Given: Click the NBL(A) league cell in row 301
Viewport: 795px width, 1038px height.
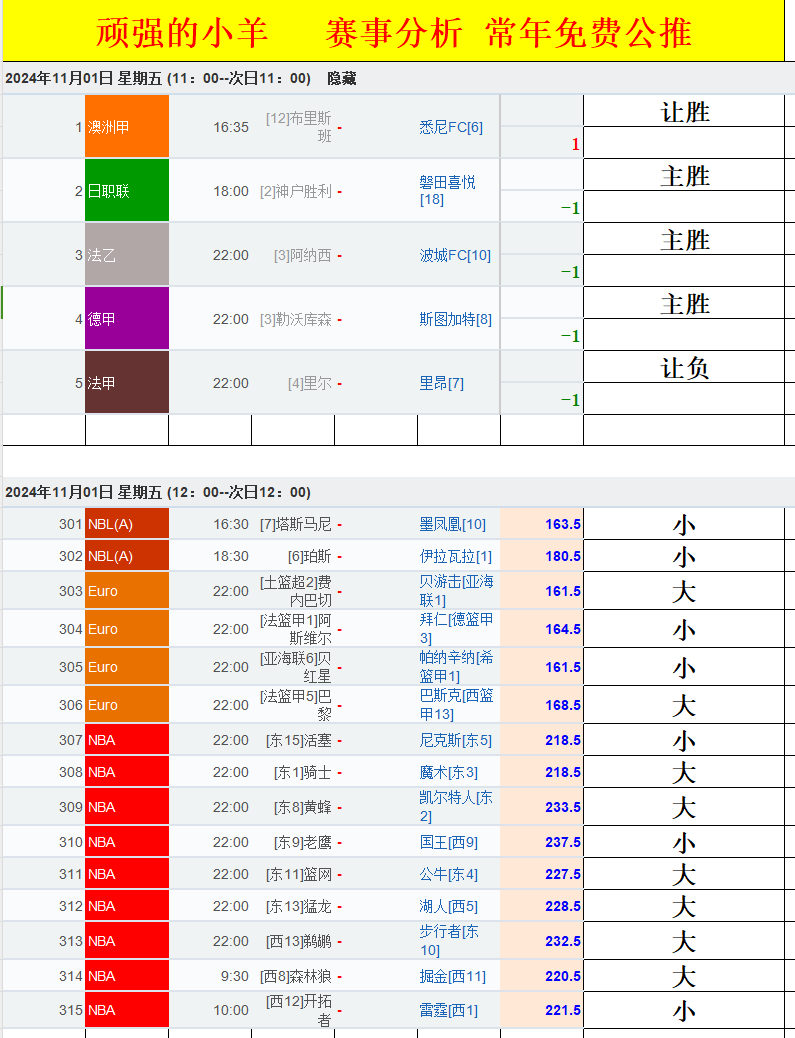Looking at the screenshot, I should pos(127,524).
